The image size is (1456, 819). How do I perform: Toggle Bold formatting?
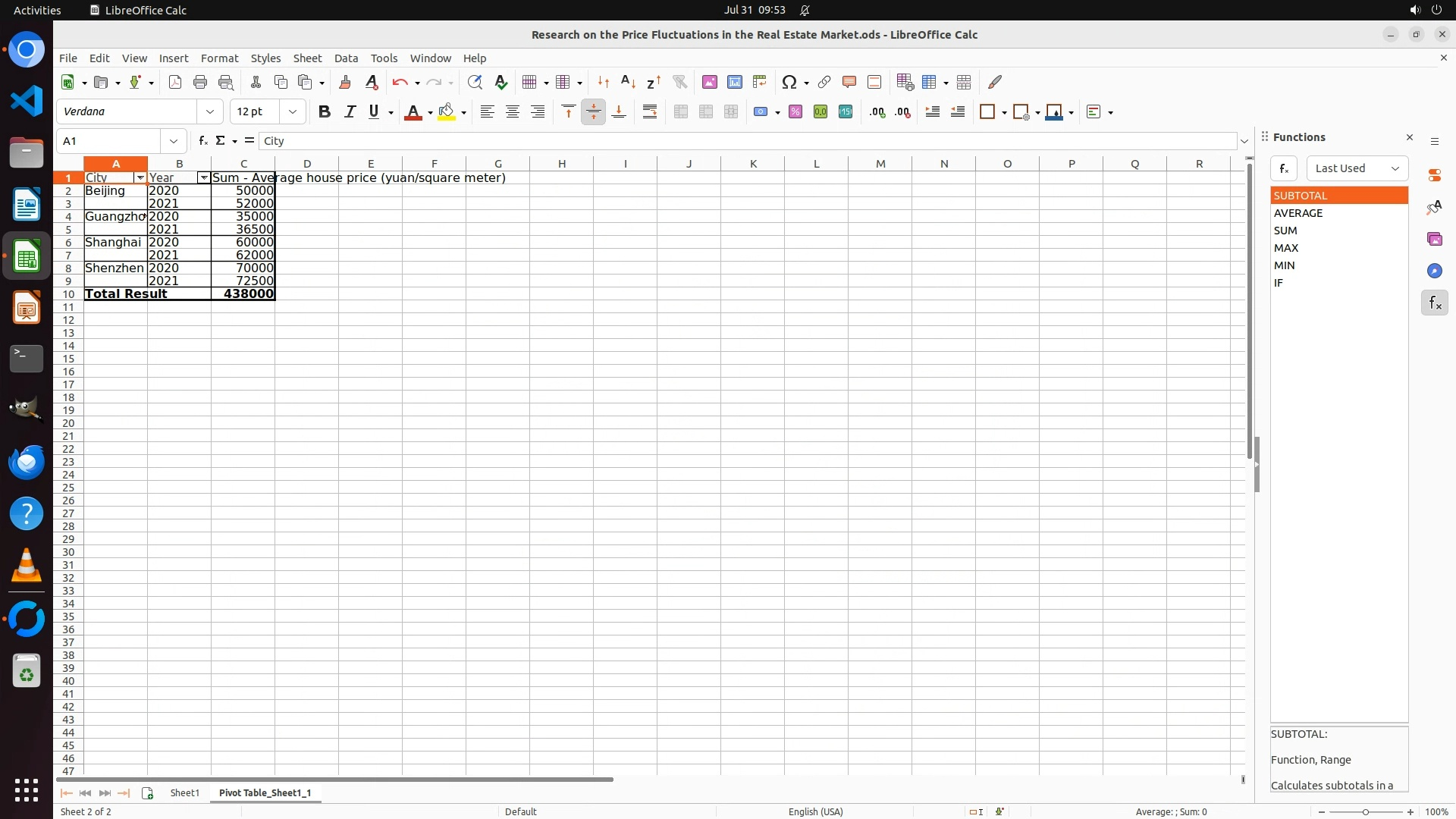coord(325,112)
